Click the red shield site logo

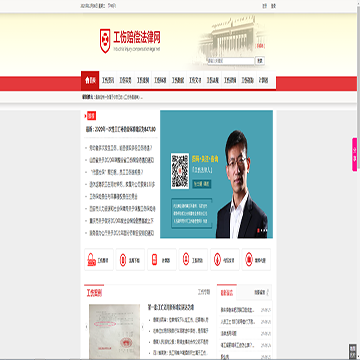[x=105, y=41]
